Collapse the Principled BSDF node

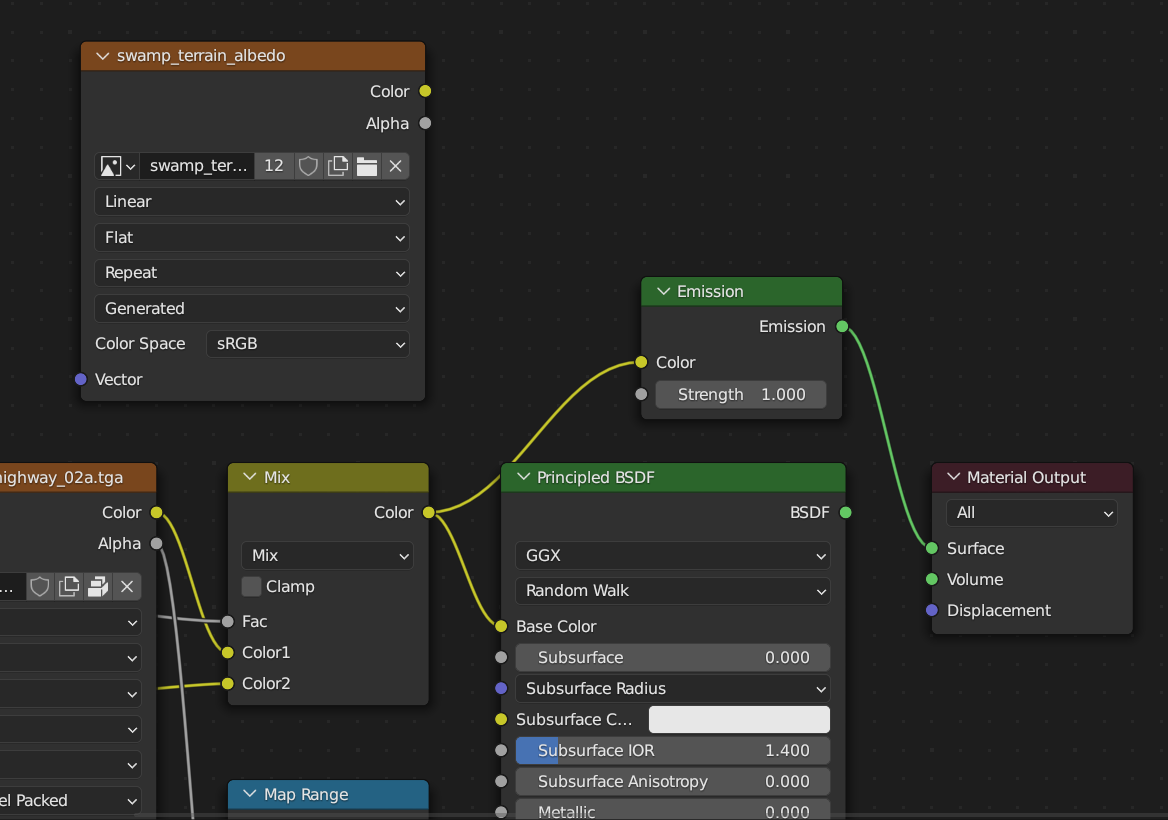click(x=523, y=477)
